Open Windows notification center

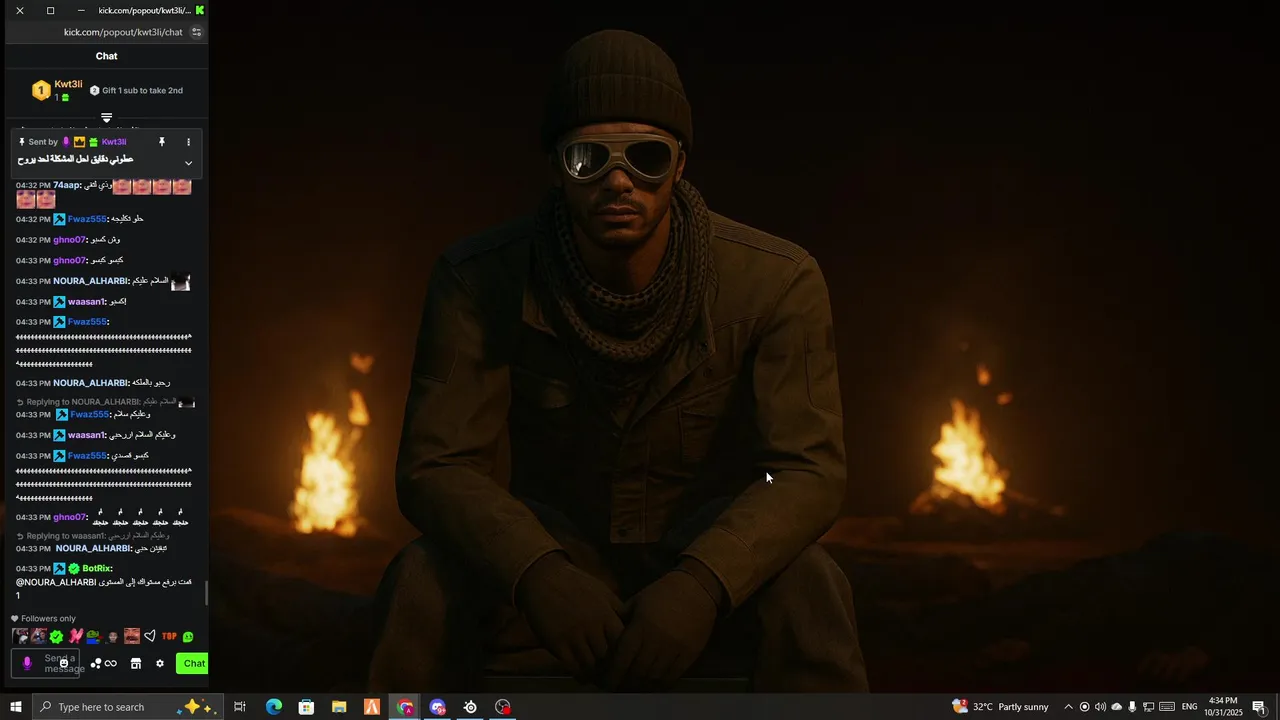[x=1259, y=707]
